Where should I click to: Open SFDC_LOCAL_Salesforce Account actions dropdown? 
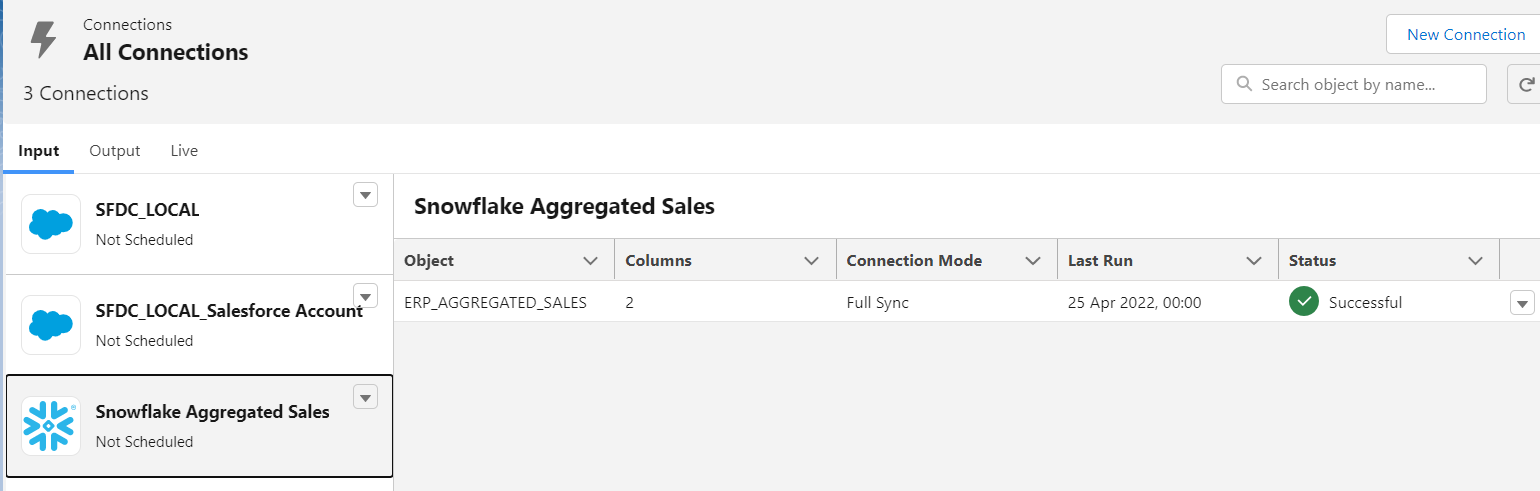pos(366,296)
